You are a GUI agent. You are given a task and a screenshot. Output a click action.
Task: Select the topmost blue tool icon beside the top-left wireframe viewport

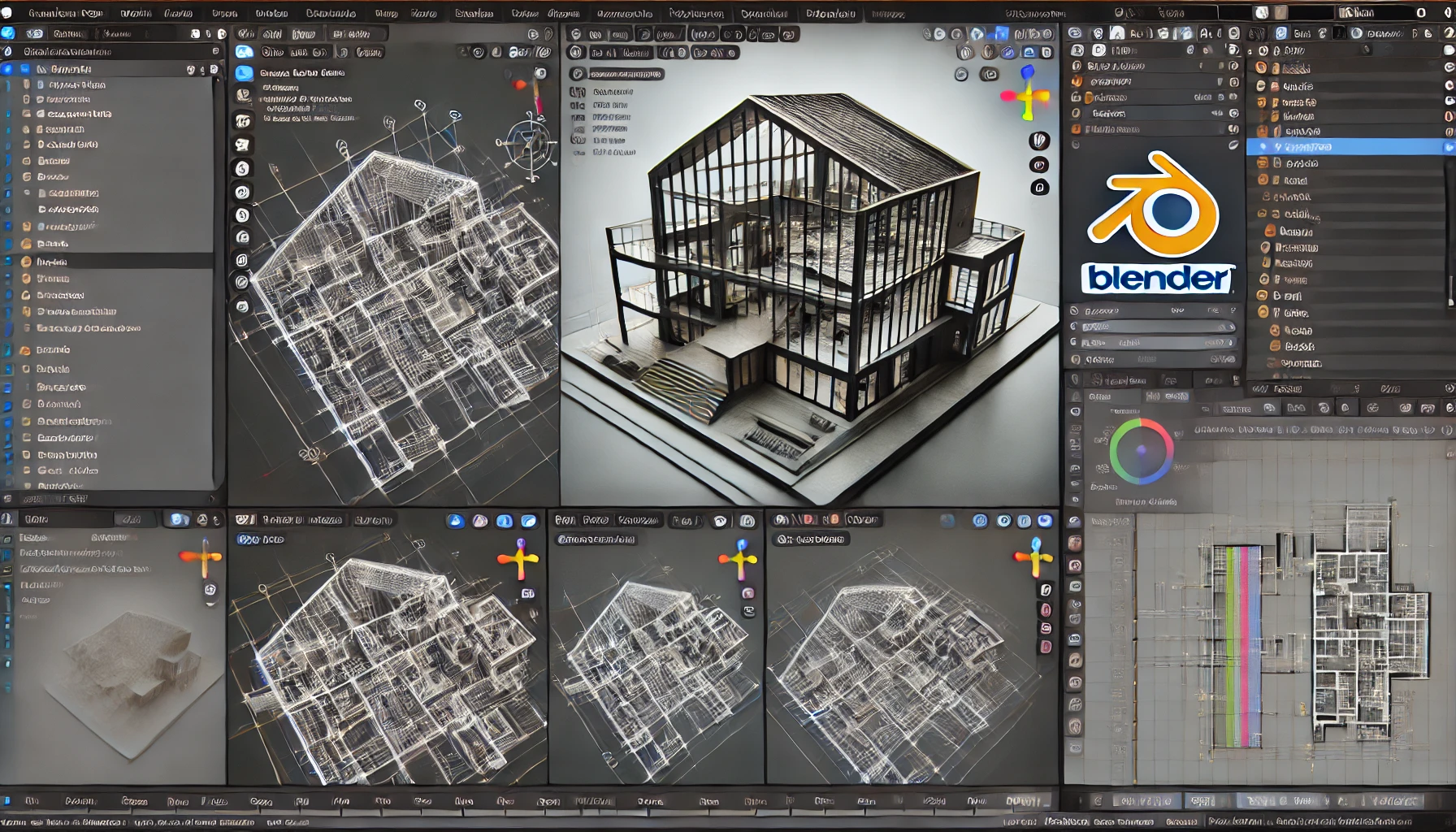pyautogui.click(x=244, y=52)
